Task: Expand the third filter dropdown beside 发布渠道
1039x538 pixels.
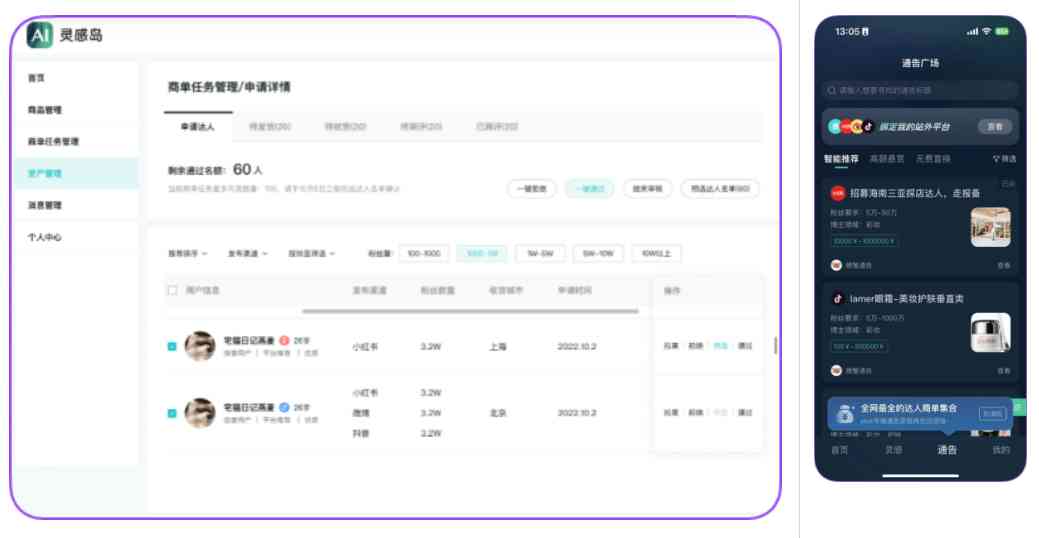Action: (311, 254)
